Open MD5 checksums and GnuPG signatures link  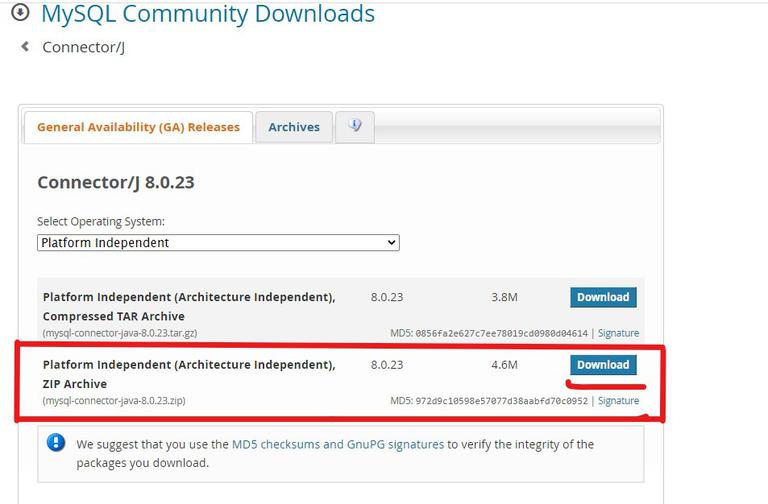click(338, 444)
